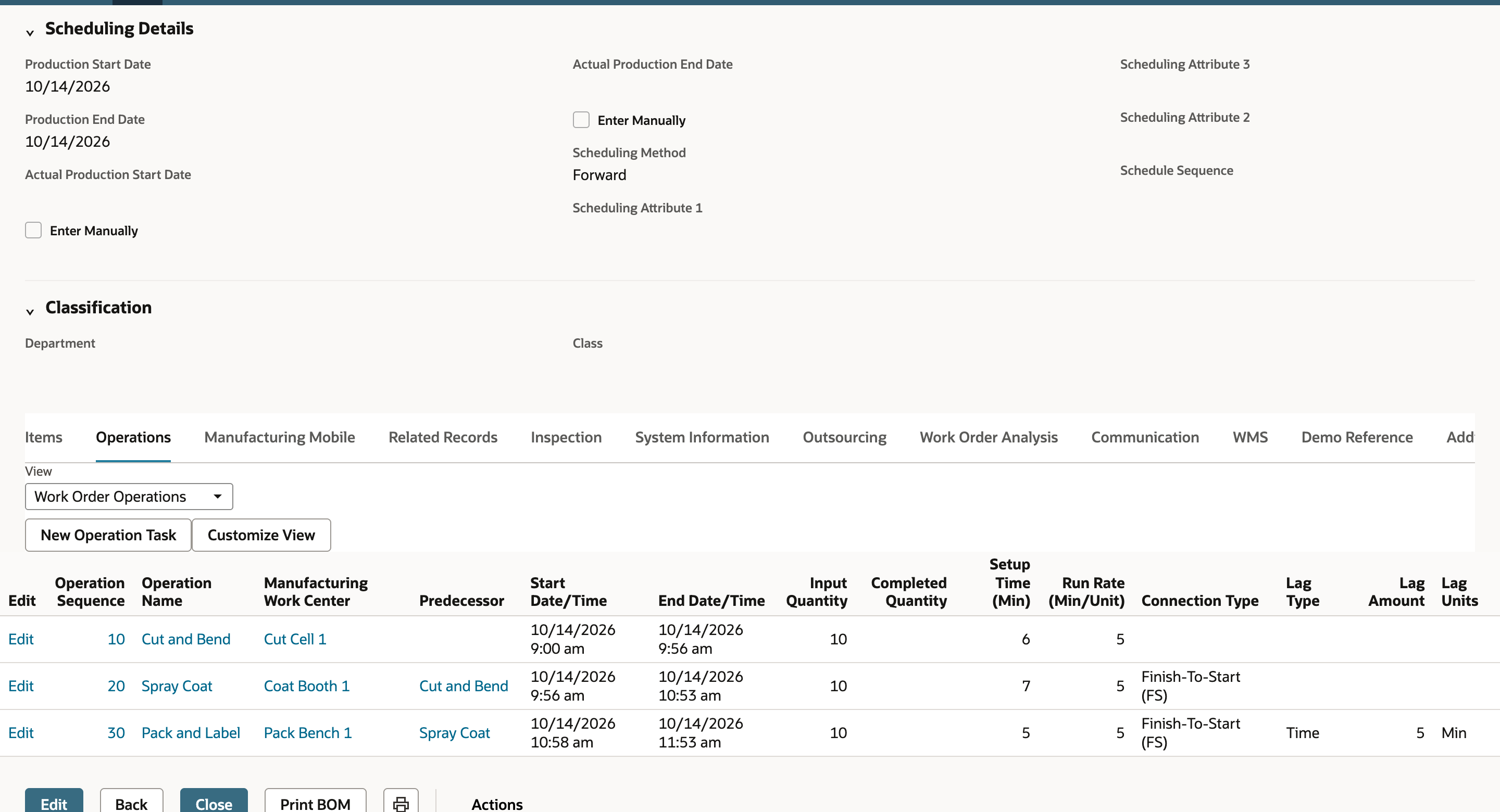Collapse the Scheduling Details section
The image size is (1500, 812).
point(30,33)
